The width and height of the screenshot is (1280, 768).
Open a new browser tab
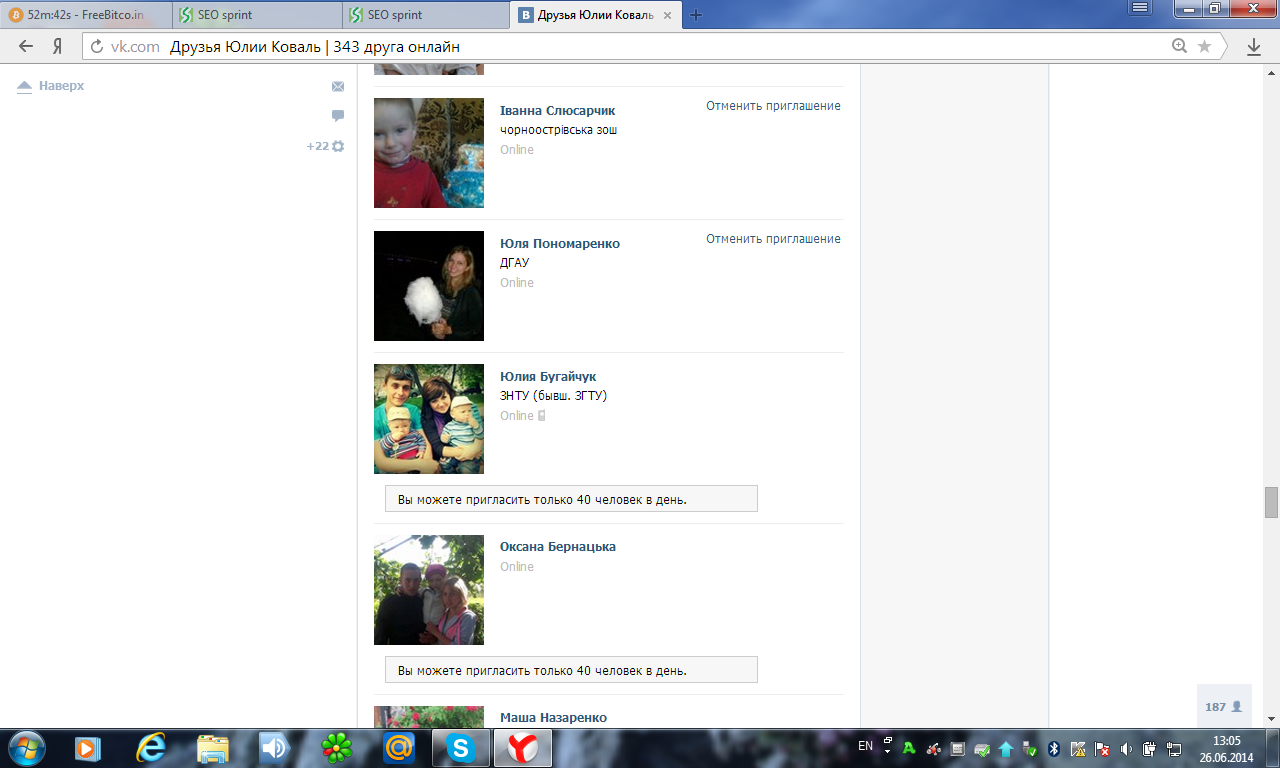(x=696, y=15)
